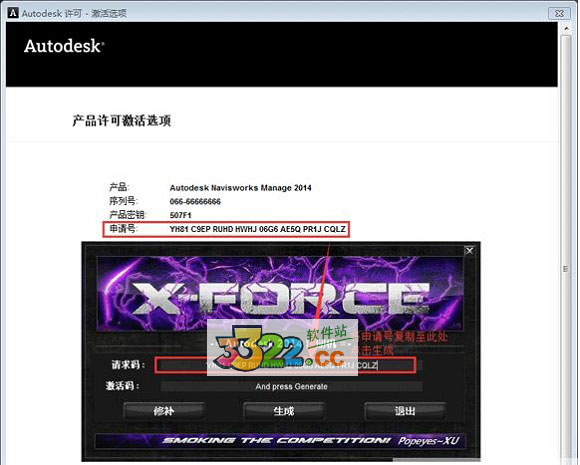Click the product key 507F1
The image size is (580, 465).
(x=181, y=215)
